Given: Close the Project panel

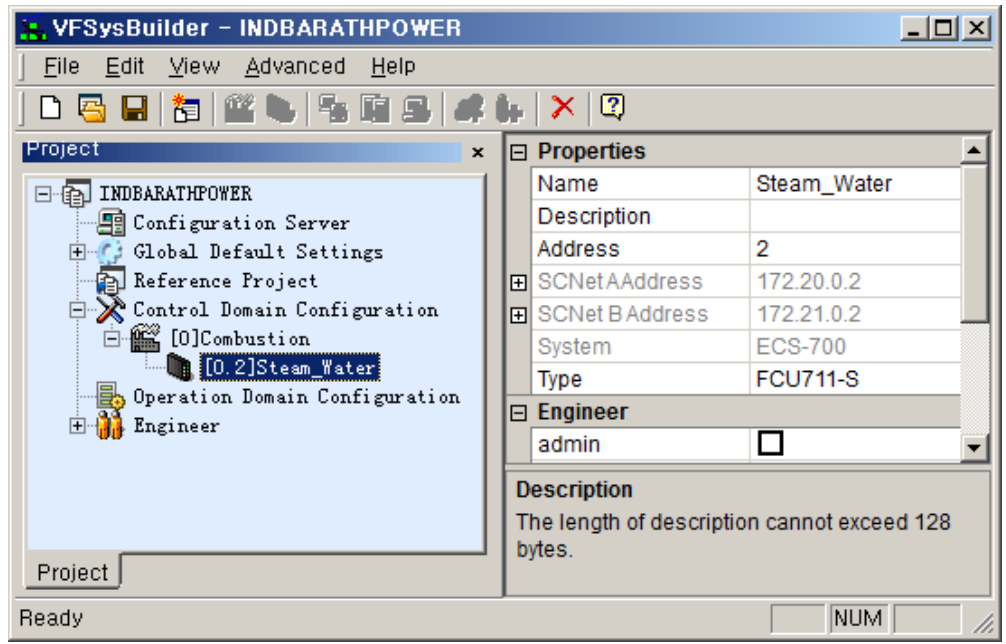Looking at the screenshot, I should click(477, 153).
